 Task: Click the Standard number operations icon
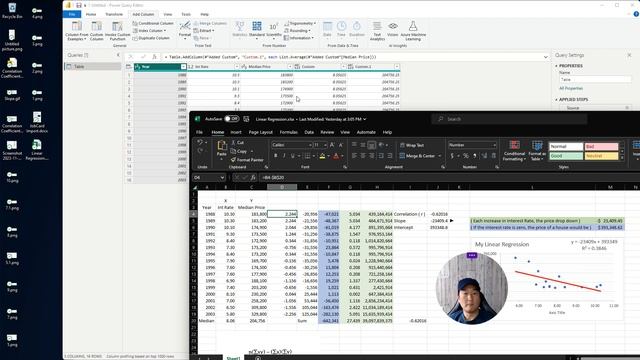pyautogui.click(x=257, y=27)
